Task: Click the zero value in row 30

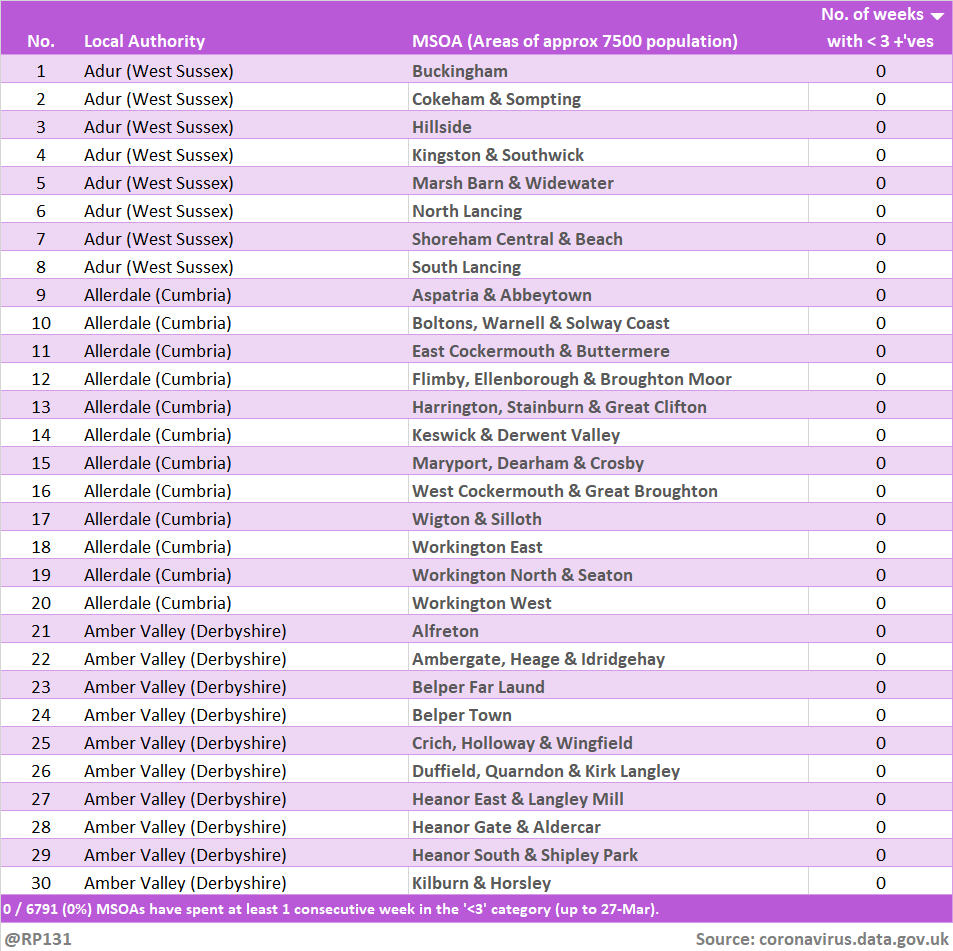Action: [x=881, y=883]
